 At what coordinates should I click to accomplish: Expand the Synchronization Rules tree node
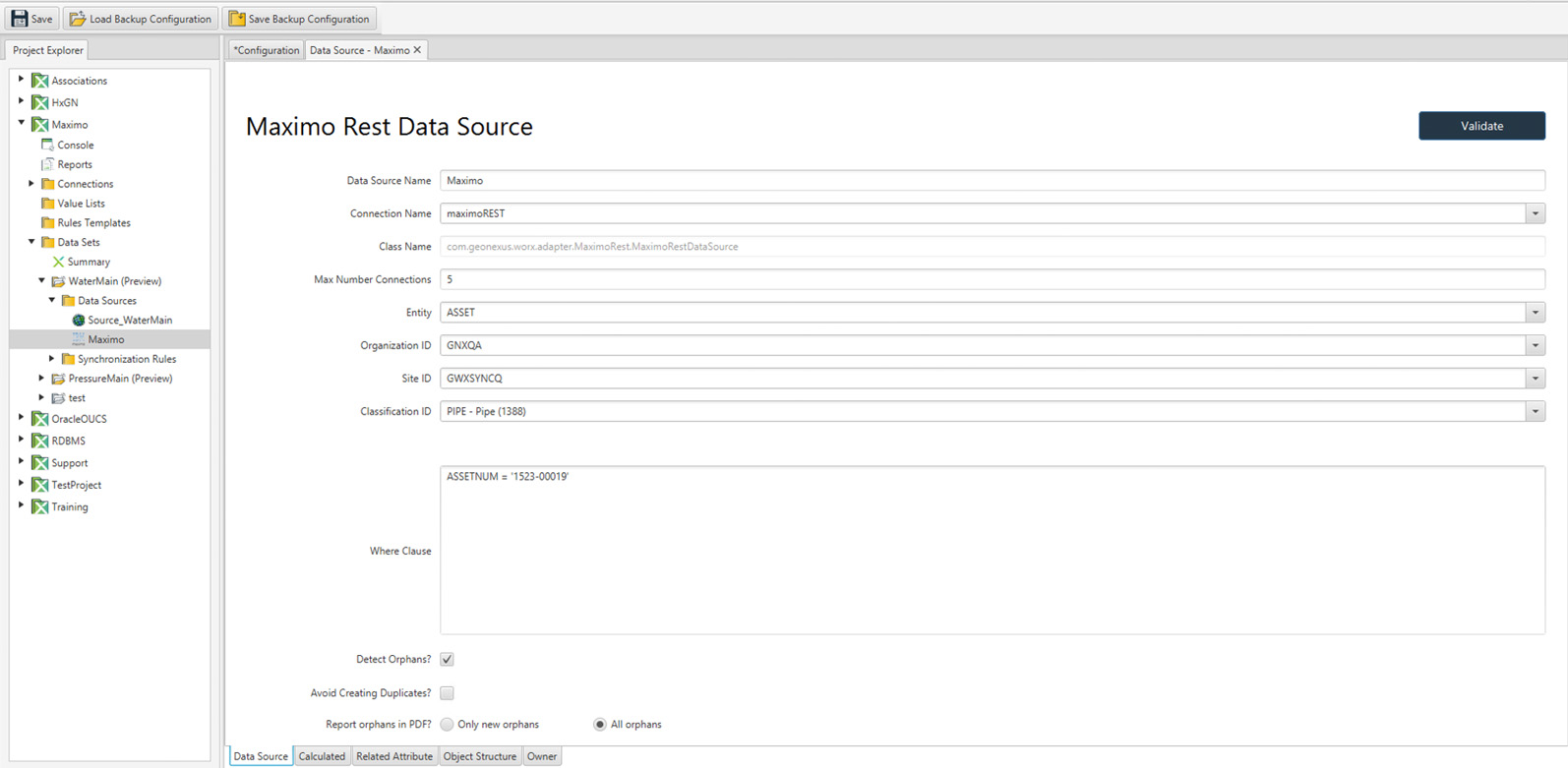(x=52, y=359)
